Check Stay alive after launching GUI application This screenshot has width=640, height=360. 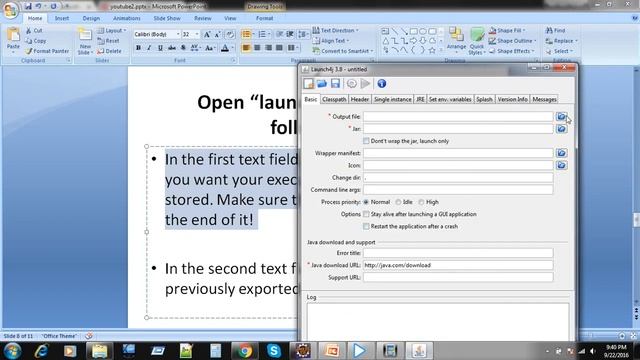(366, 214)
